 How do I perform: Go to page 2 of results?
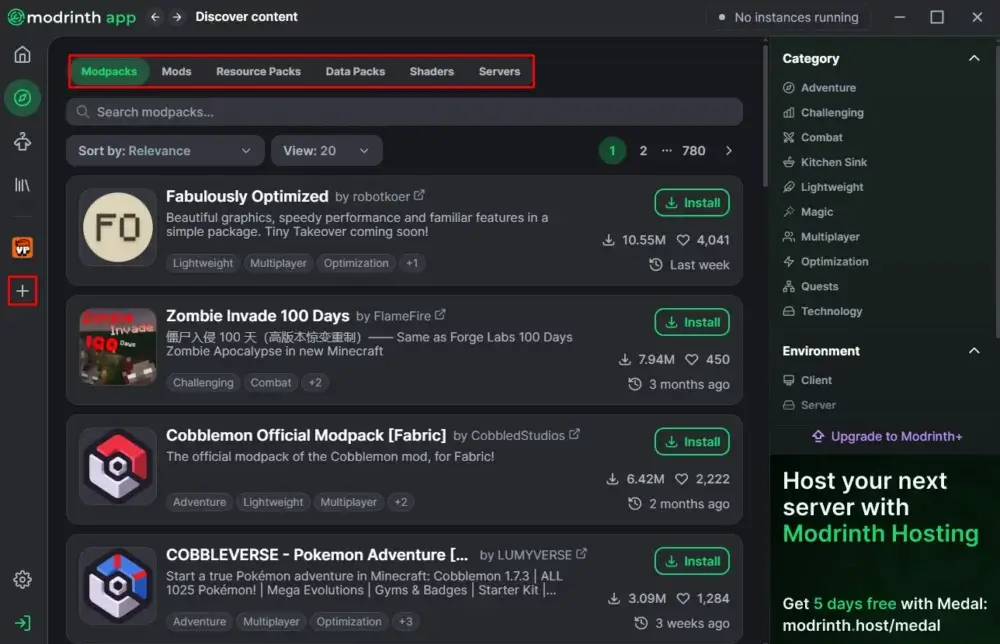click(643, 151)
